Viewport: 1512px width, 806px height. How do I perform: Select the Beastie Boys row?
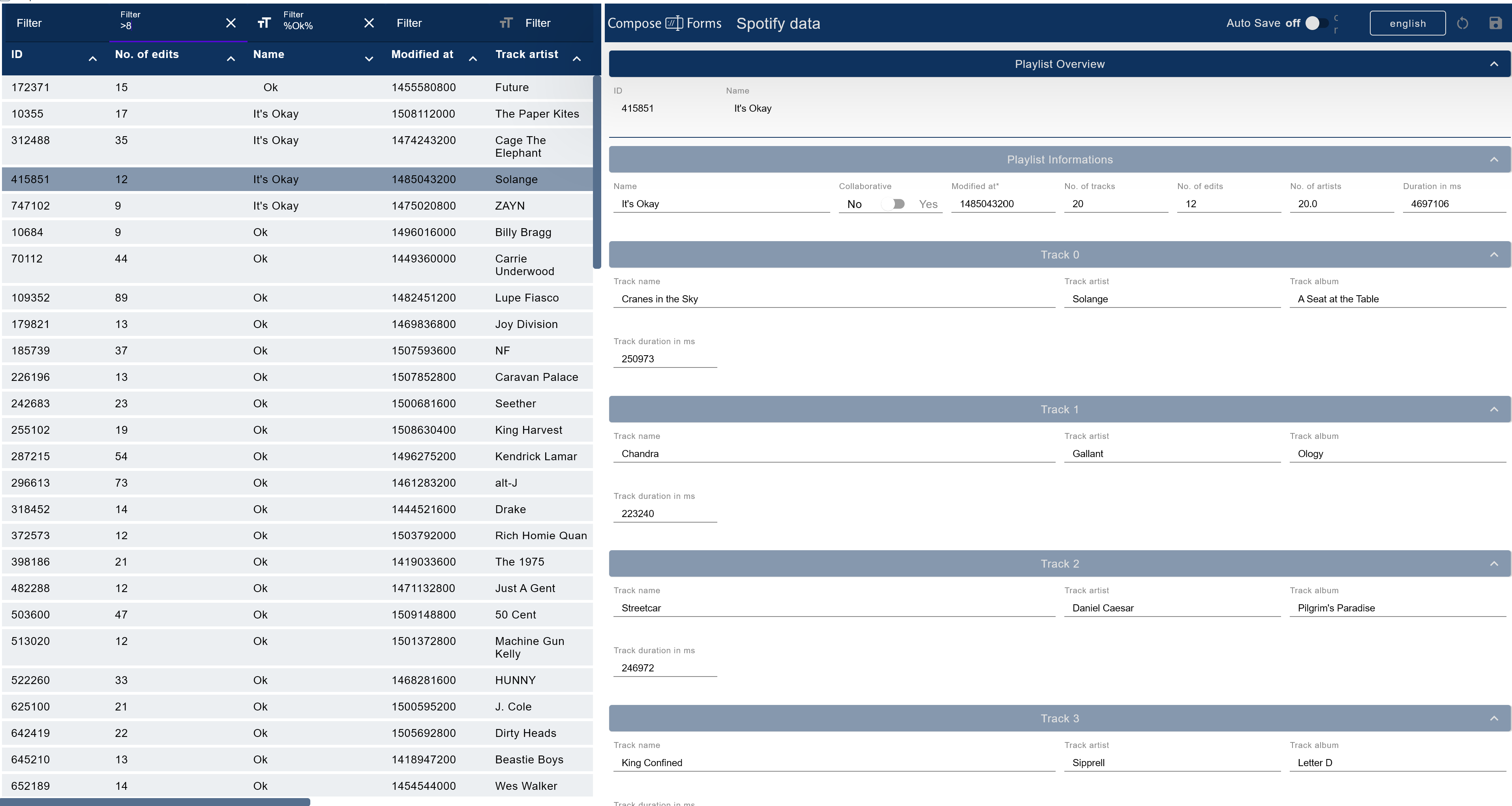point(297,759)
